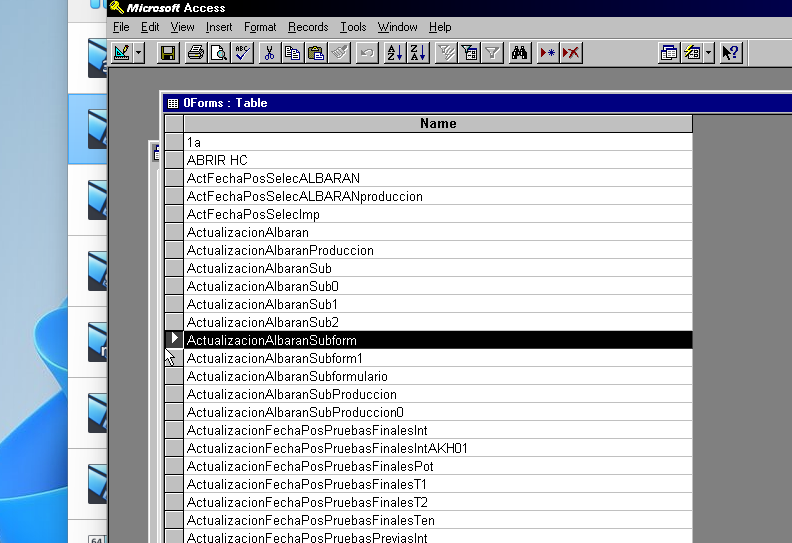Click the highlighted 'ActualizacionAlbaranSubform' cell
Screen dimensions: 792x543
pos(438,340)
